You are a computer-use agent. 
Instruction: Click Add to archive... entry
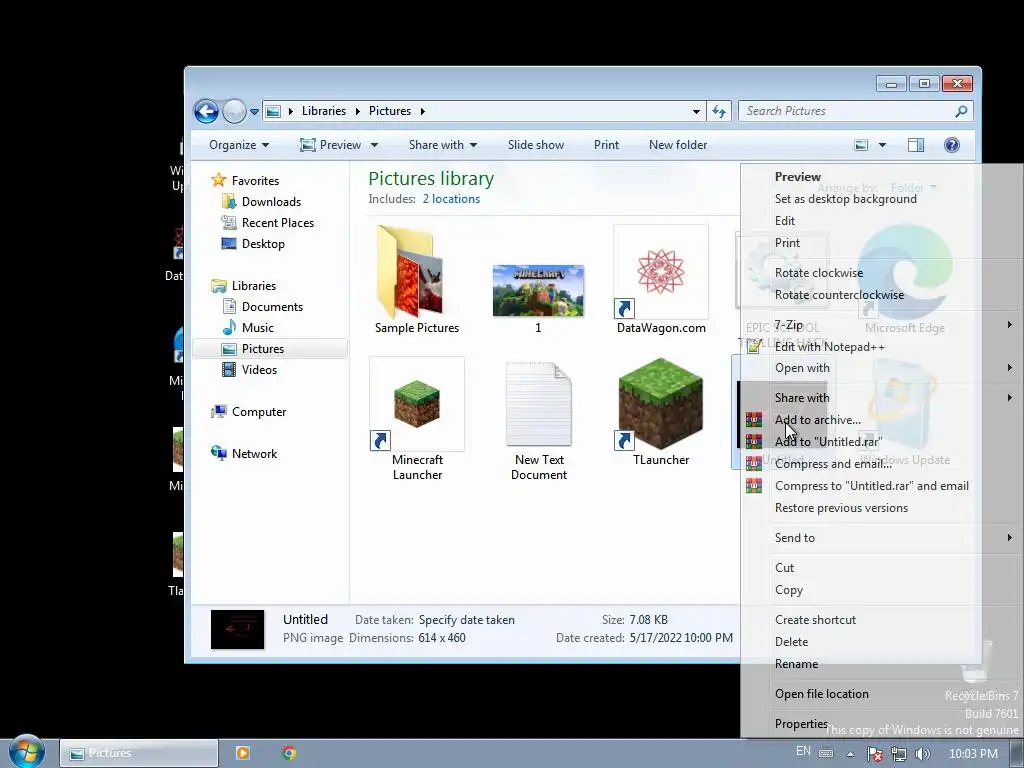coord(817,420)
